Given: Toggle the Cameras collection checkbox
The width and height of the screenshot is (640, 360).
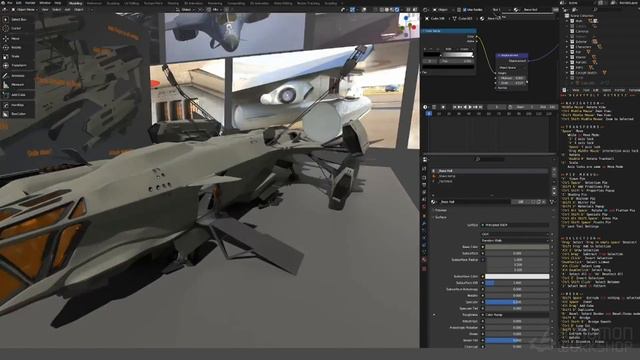Looking at the screenshot, I should 572,31.
